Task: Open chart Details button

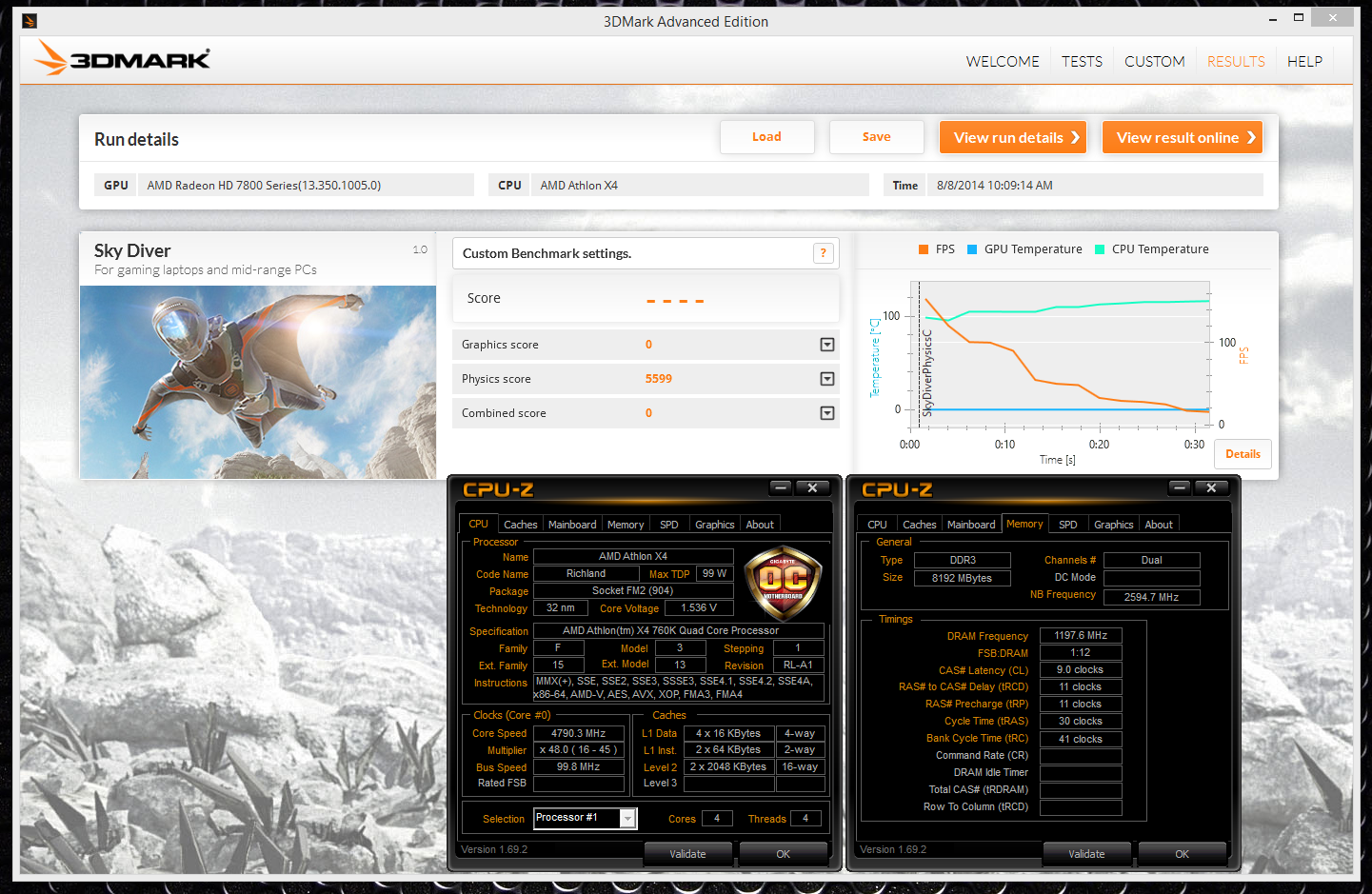Action: [1243, 454]
